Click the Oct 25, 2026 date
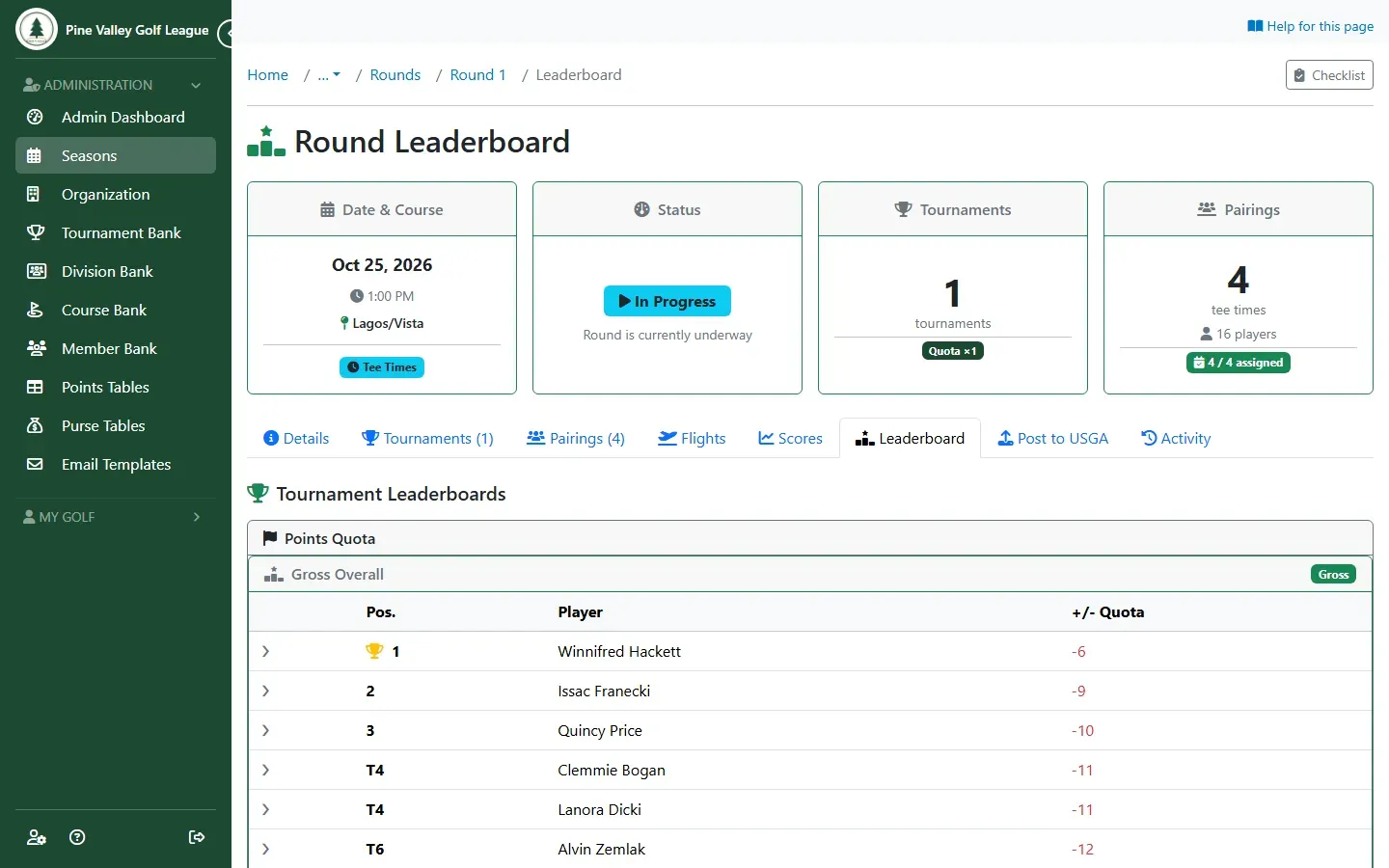Viewport: 1389px width, 868px height. [x=382, y=265]
